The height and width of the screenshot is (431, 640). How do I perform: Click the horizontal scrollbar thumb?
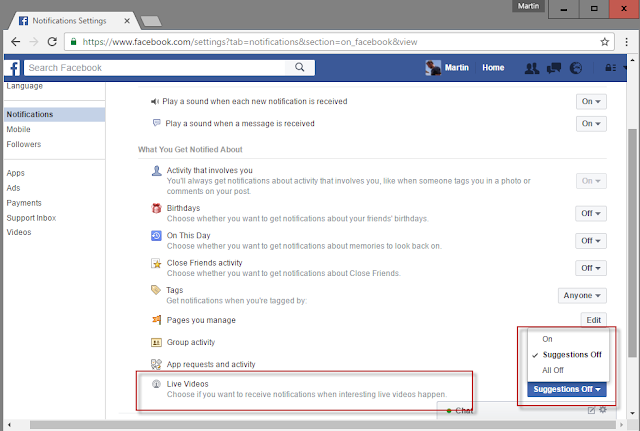322,425
